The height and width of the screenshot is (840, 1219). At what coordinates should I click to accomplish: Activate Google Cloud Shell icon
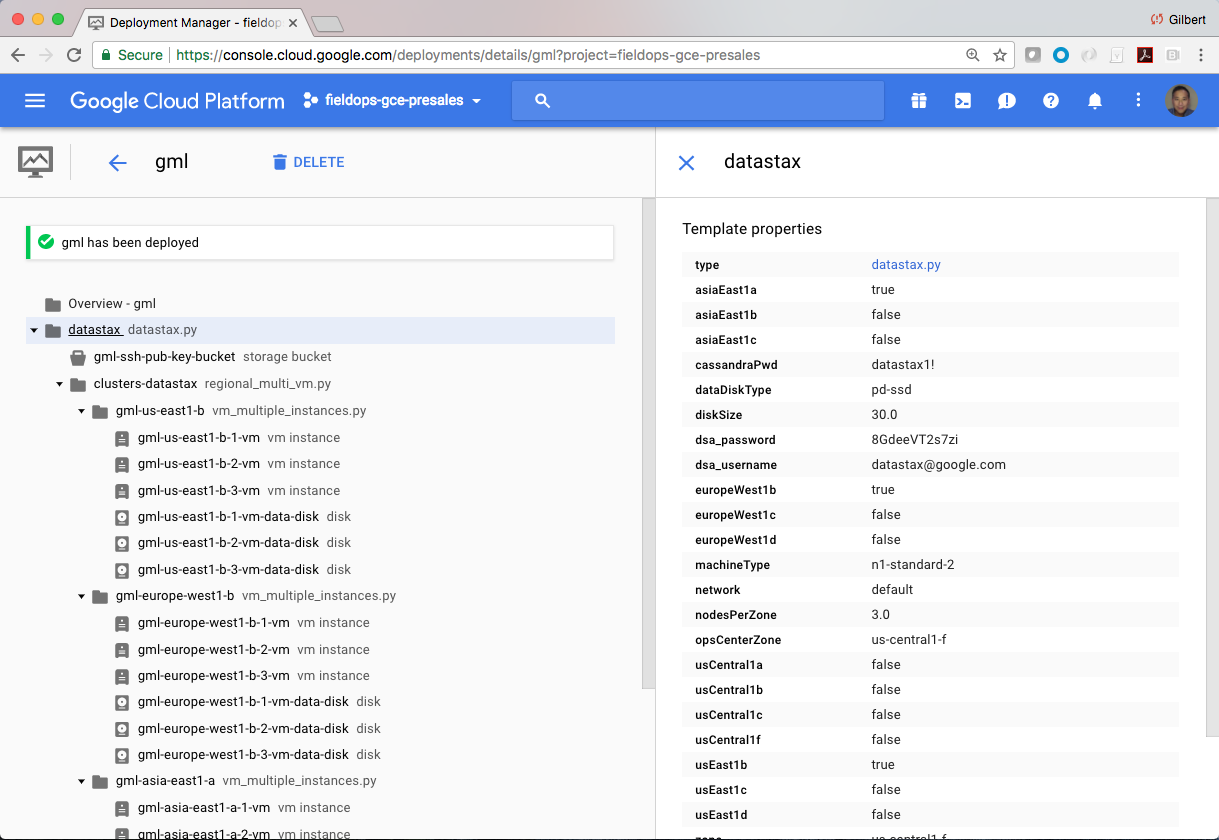pyautogui.click(x=963, y=100)
